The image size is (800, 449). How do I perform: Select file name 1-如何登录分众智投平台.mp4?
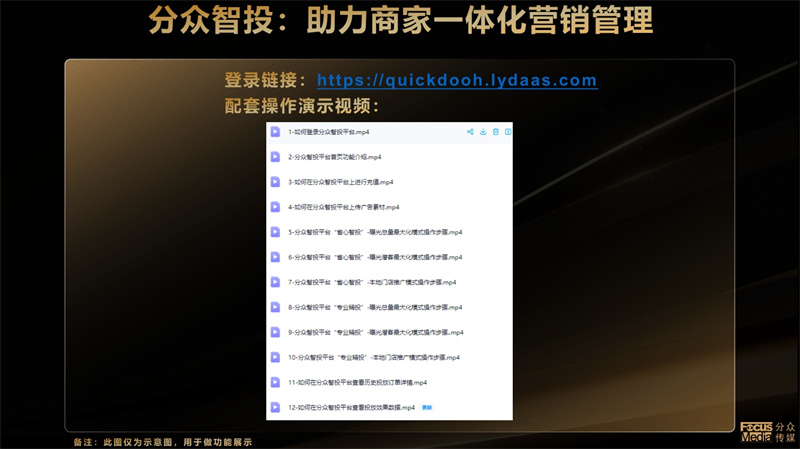click(x=329, y=132)
